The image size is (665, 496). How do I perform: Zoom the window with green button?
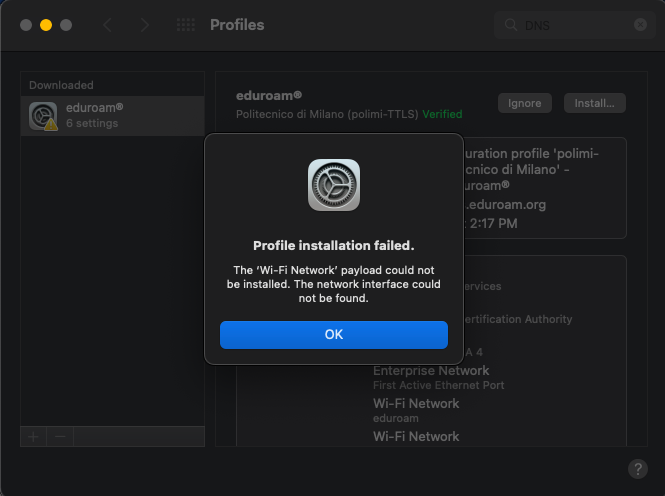[65, 25]
